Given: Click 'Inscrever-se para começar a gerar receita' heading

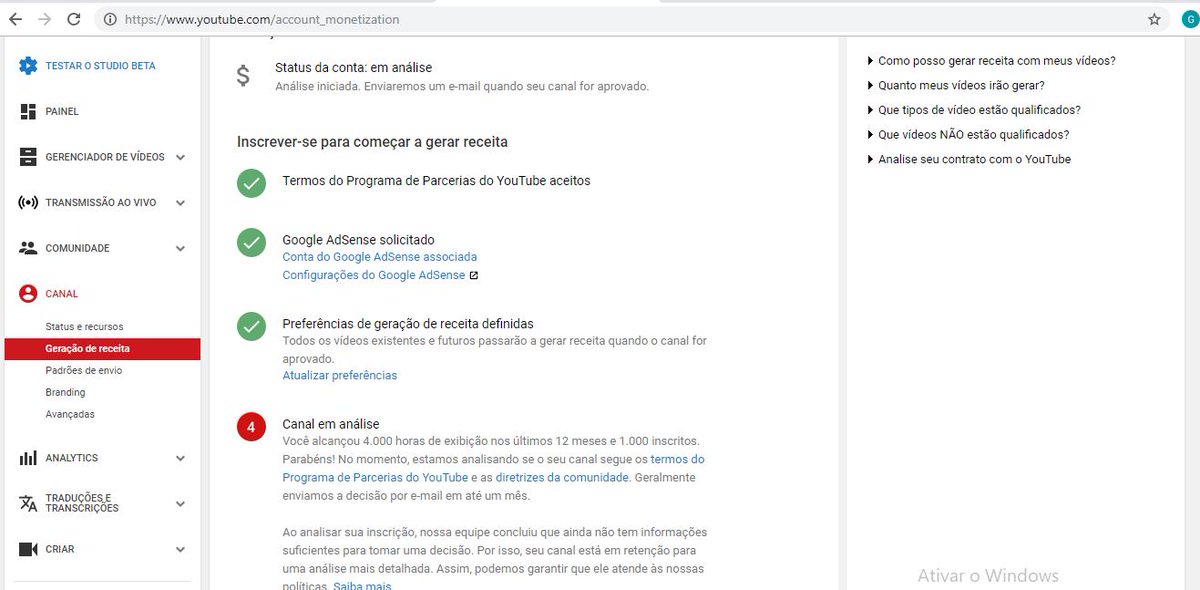Looking at the screenshot, I should [372, 142].
